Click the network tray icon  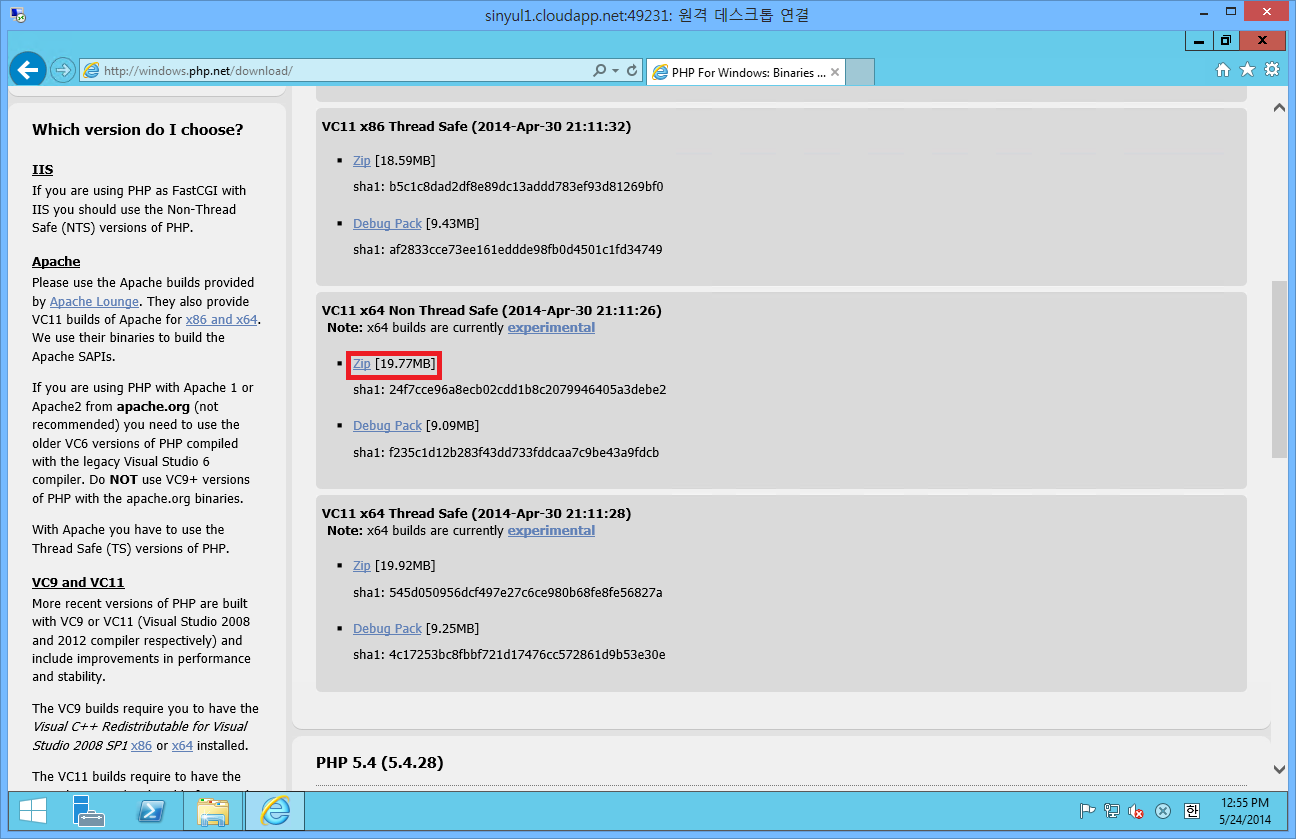pyautogui.click(x=1112, y=811)
